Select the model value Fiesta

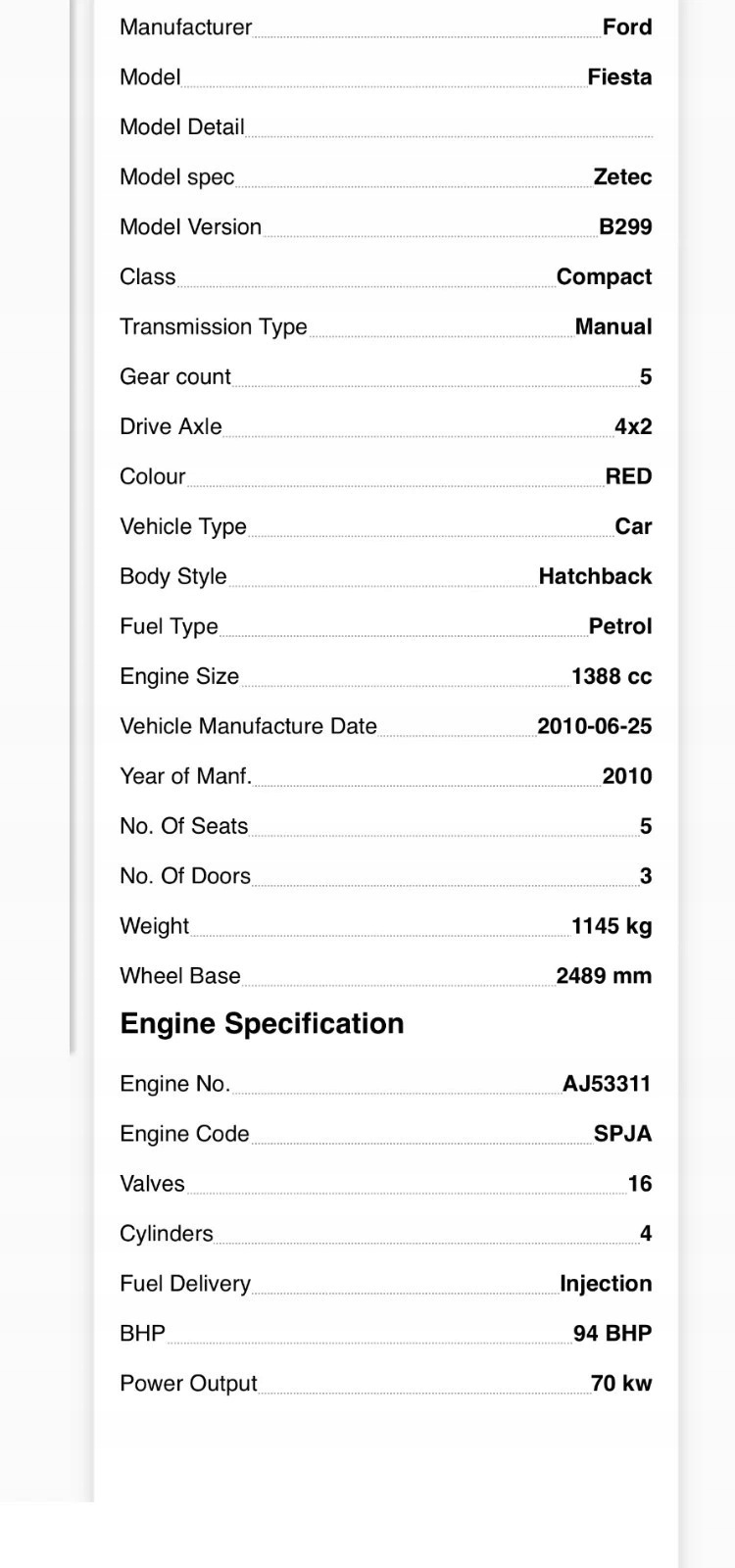click(x=619, y=77)
